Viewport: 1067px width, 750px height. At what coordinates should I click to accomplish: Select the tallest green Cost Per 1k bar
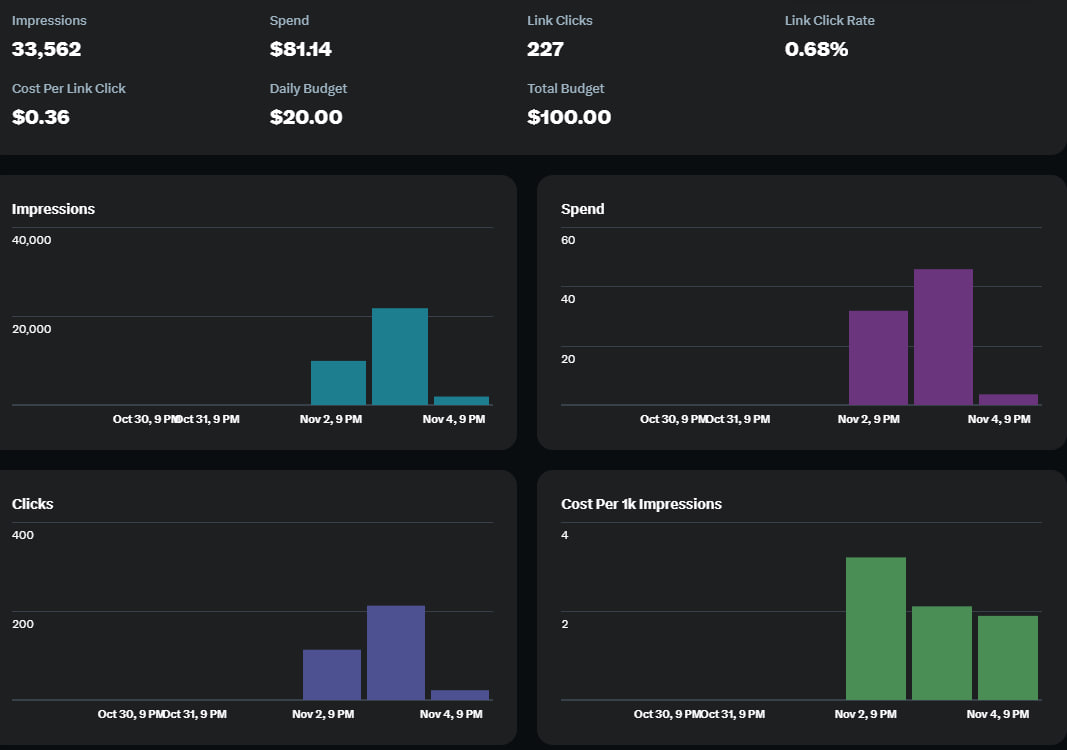point(876,628)
